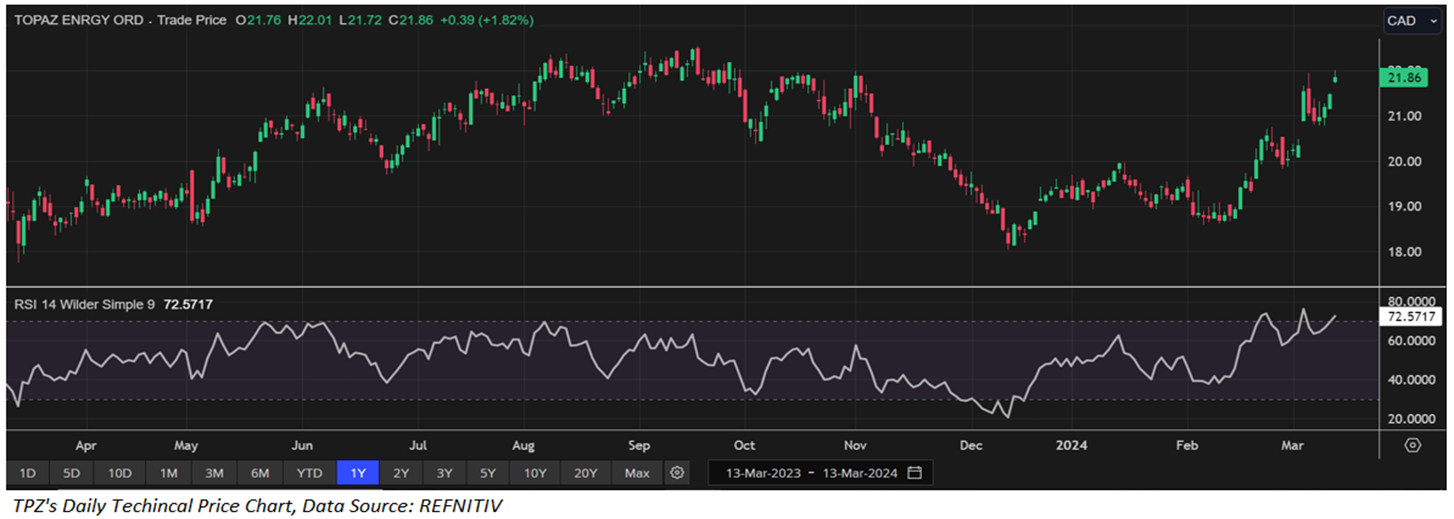The height and width of the screenshot is (519, 1454).
Task: Change the chart range to 2Y
Action: [x=400, y=472]
